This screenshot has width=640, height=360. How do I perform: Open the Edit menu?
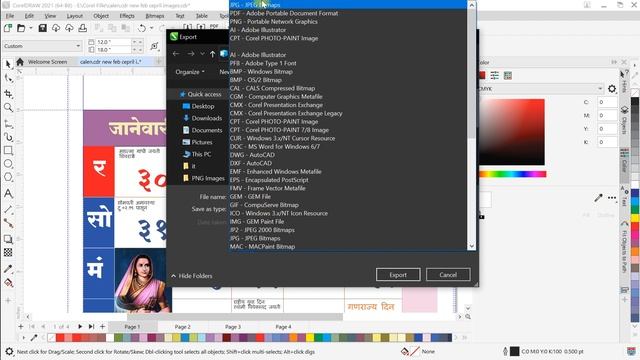29,16
